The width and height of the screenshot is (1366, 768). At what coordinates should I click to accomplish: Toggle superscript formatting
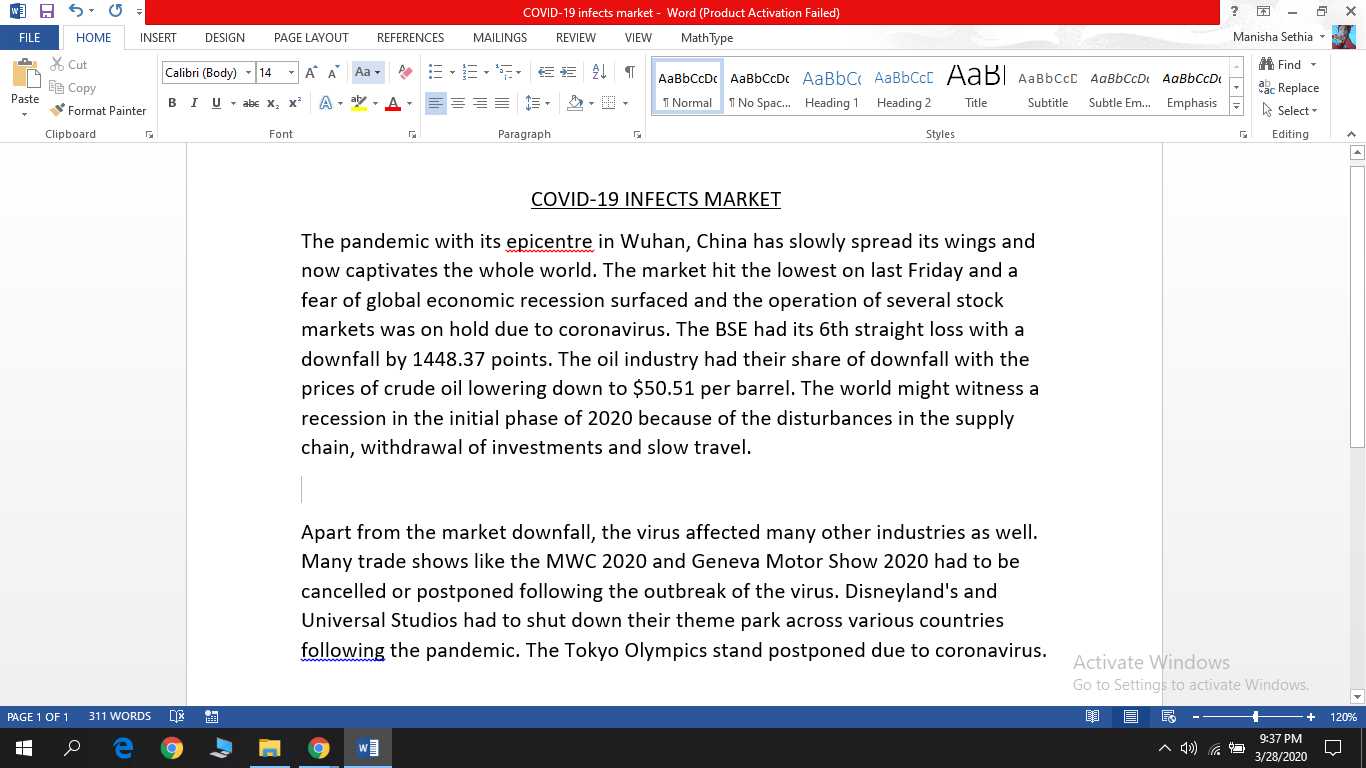point(295,103)
